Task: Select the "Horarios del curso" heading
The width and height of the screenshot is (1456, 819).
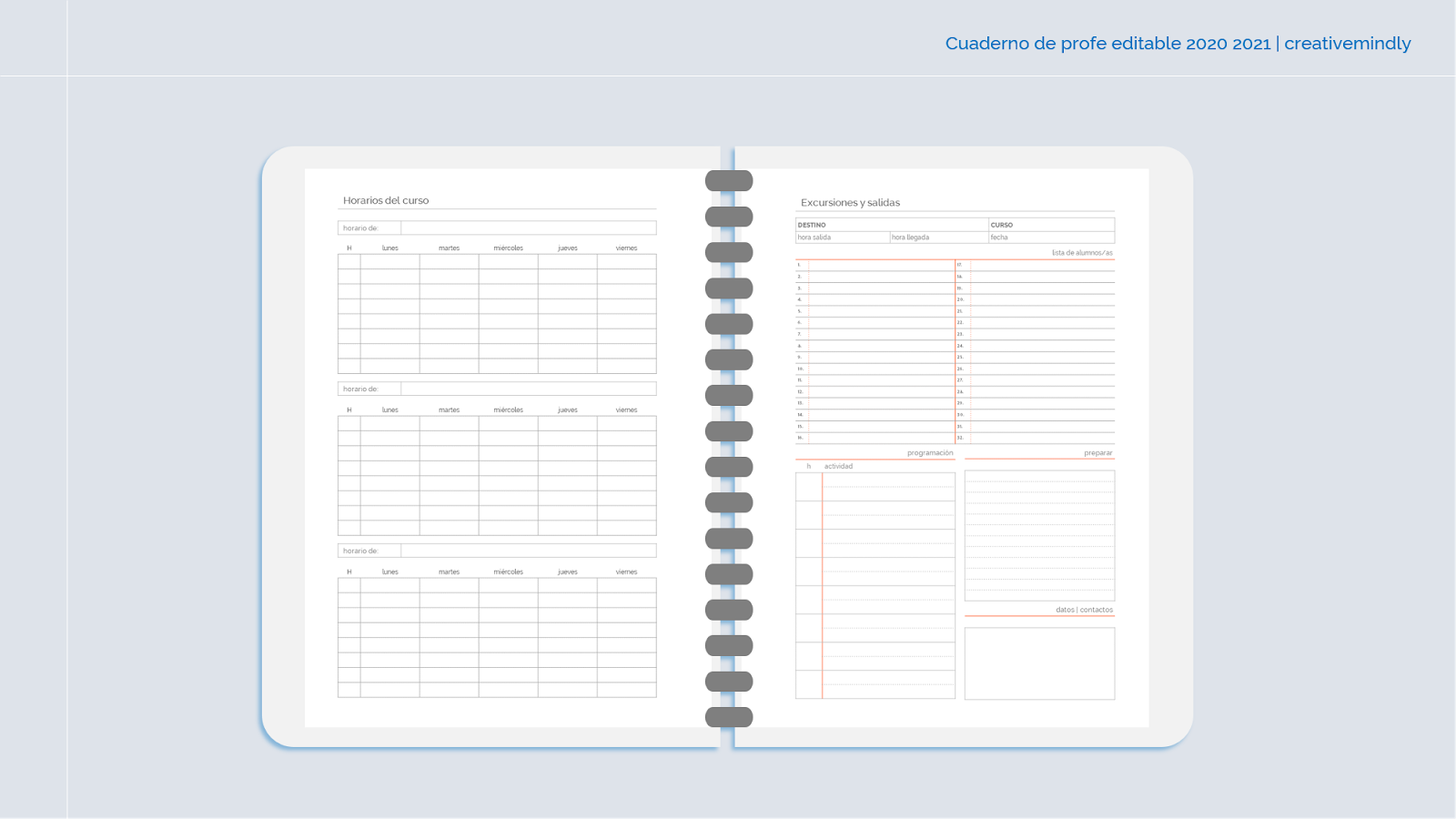Action: coord(387,200)
